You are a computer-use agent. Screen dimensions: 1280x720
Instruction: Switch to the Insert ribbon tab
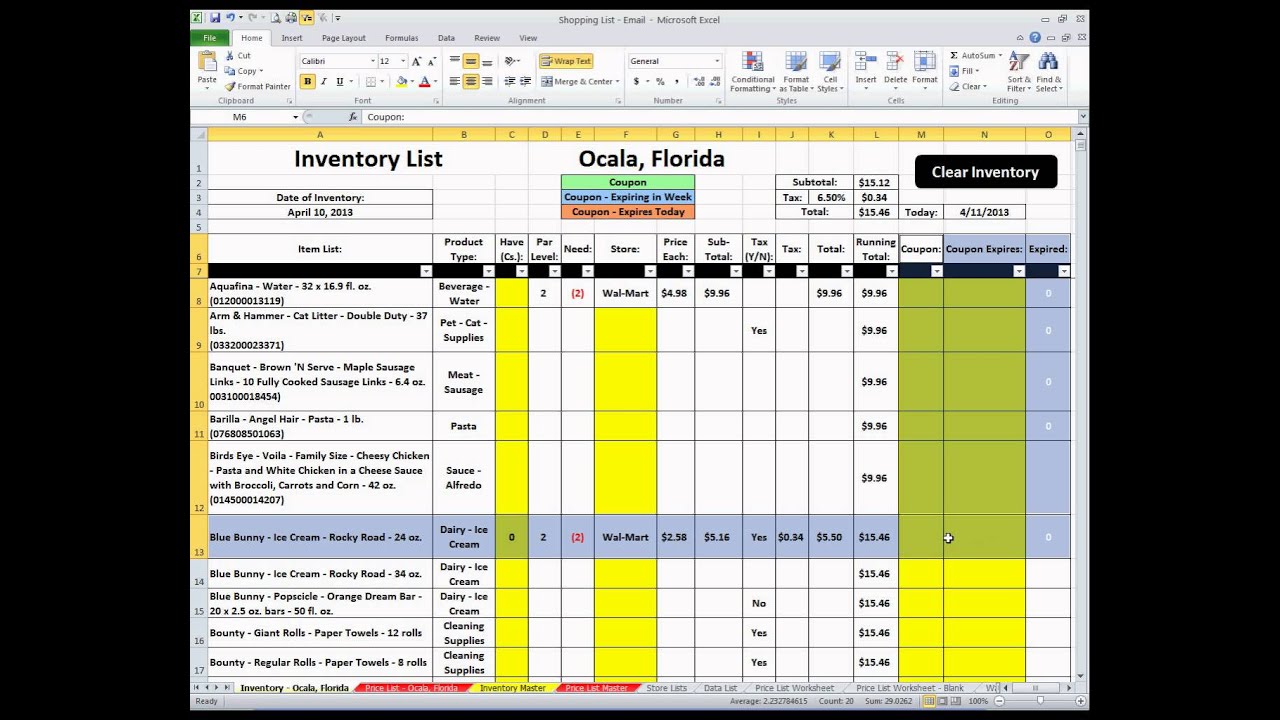tap(292, 38)
